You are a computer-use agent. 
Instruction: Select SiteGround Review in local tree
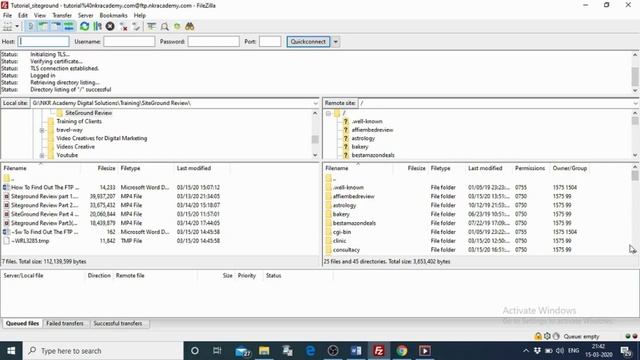tap(89, 113)
